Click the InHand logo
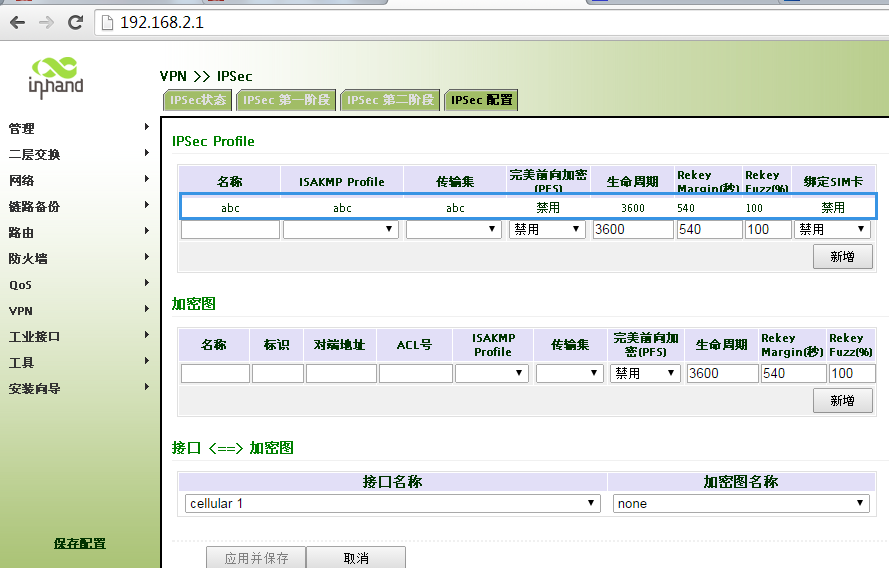The image size is (889, 568). point(54,77)
